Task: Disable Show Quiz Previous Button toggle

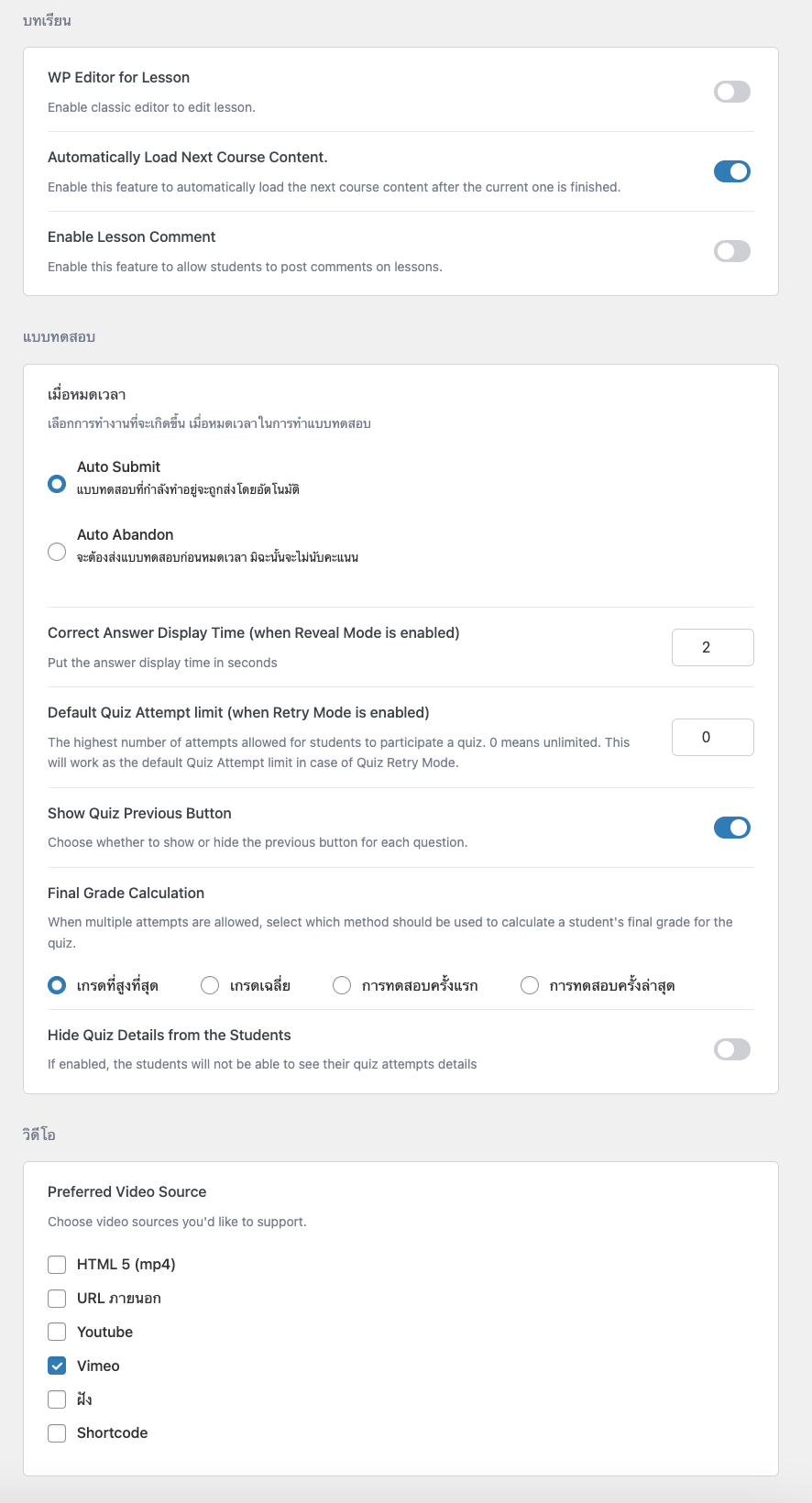Action: [732, 828]
